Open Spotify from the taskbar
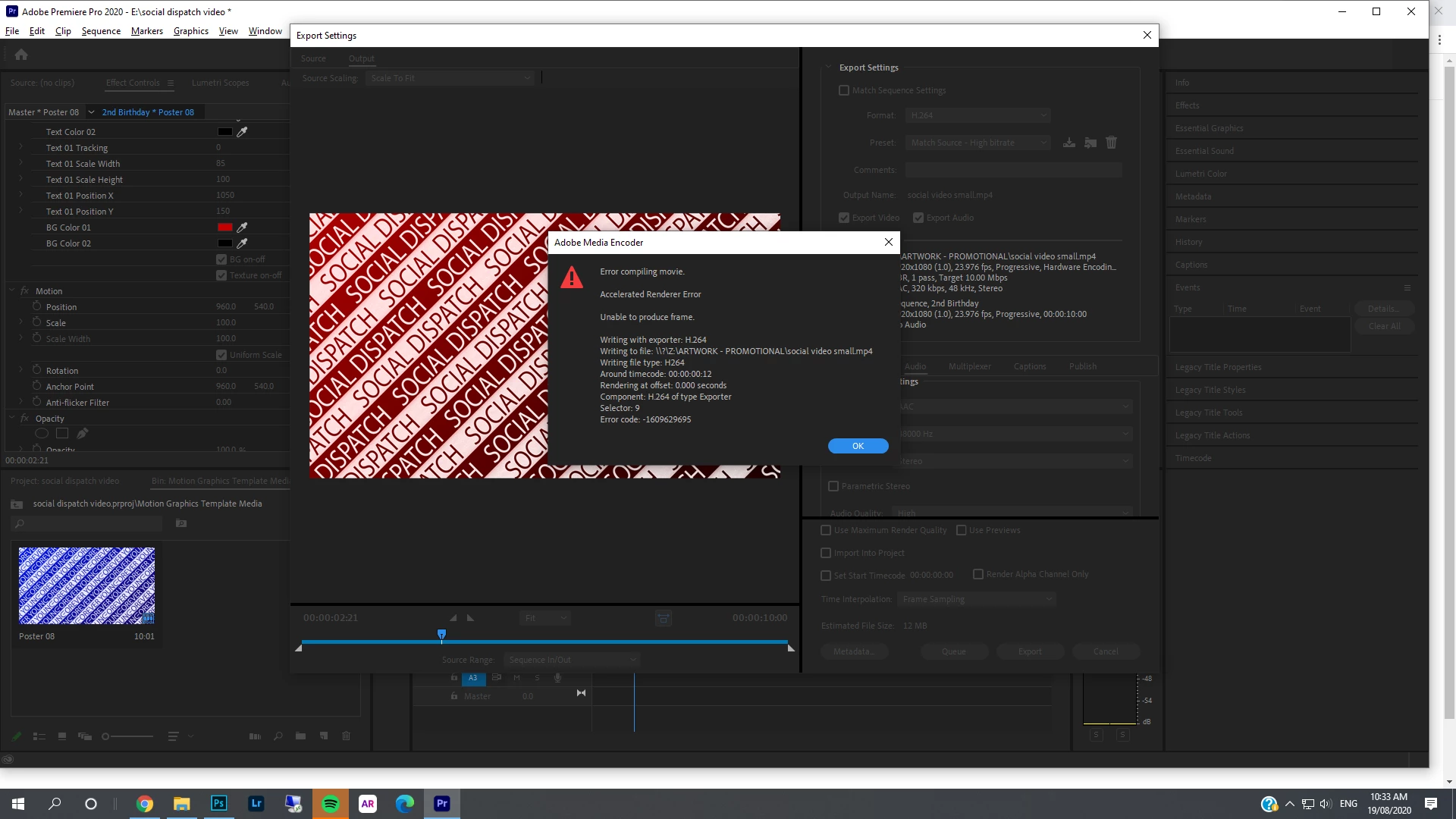The width and height of the screenshot is (1456, 819). point(331,804)
